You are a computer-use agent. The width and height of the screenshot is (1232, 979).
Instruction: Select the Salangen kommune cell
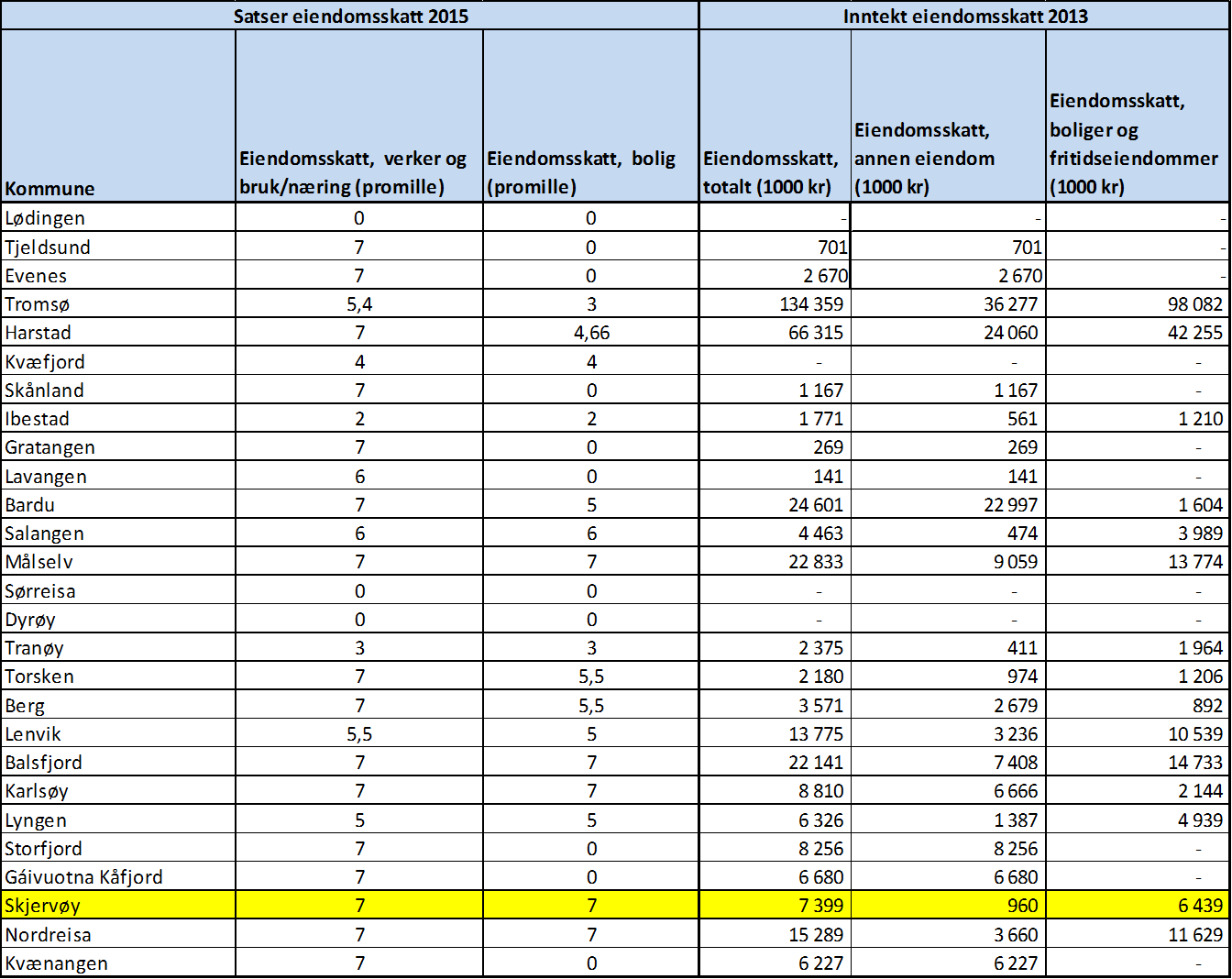click(x=118, y=533)
